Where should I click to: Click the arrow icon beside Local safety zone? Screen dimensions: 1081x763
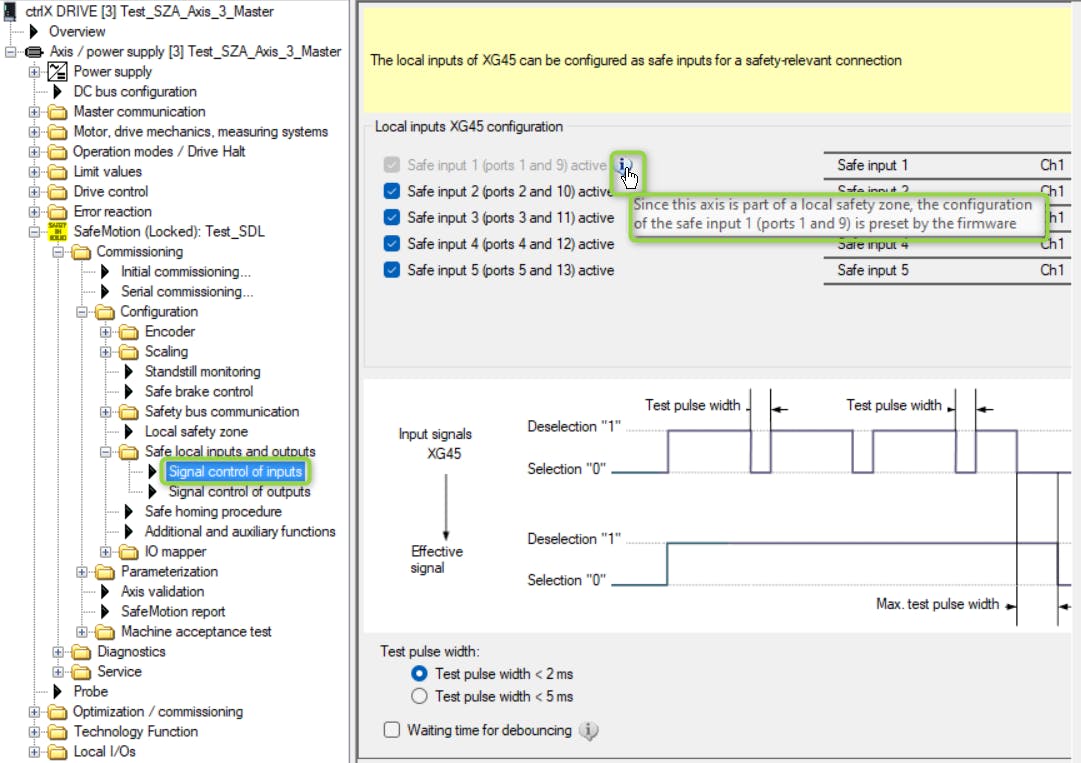pos(129,431)
